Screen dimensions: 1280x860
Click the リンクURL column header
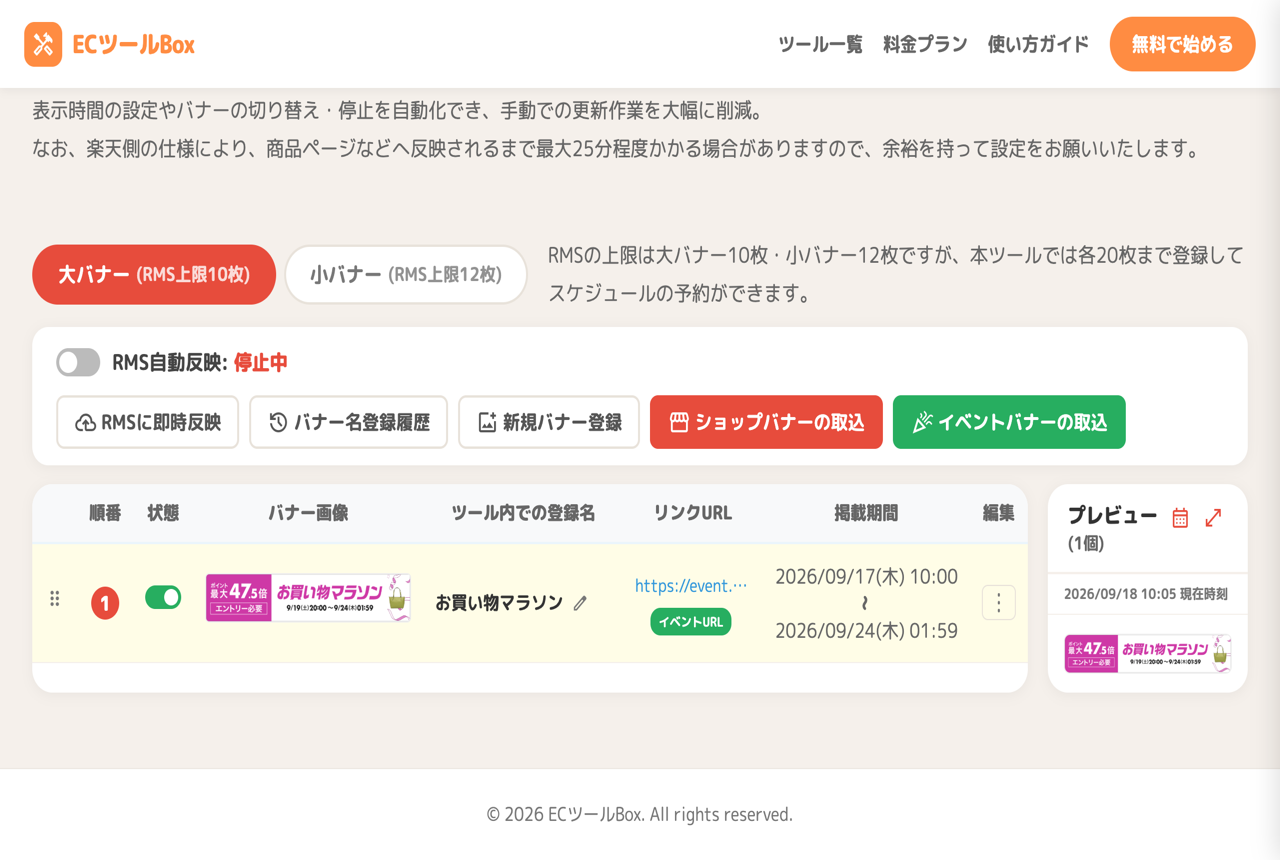(x=692, y=513)
